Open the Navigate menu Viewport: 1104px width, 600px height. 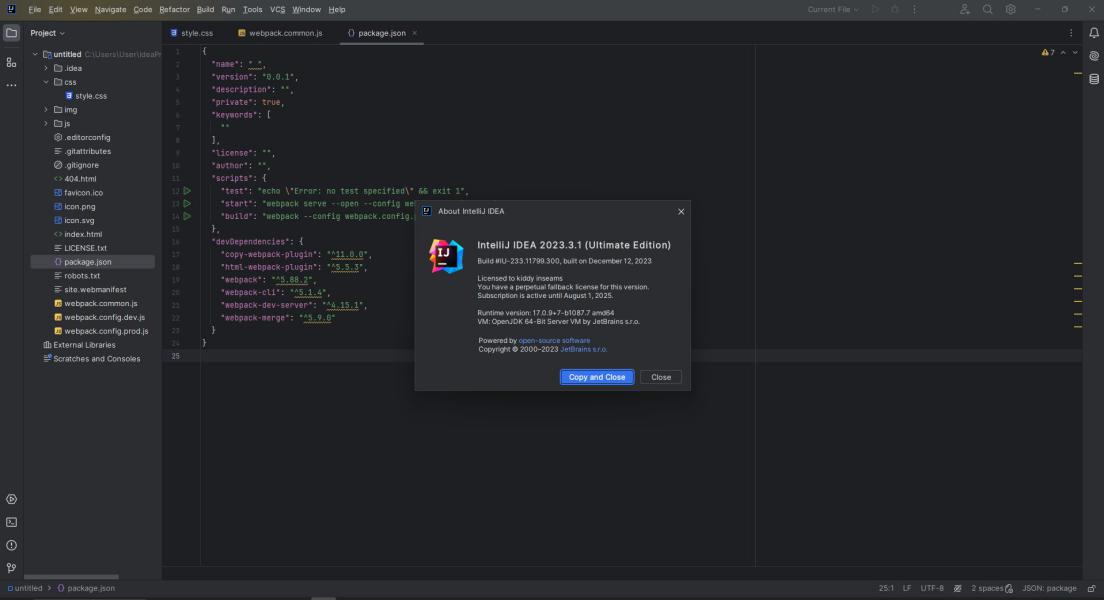coord(110,10)
